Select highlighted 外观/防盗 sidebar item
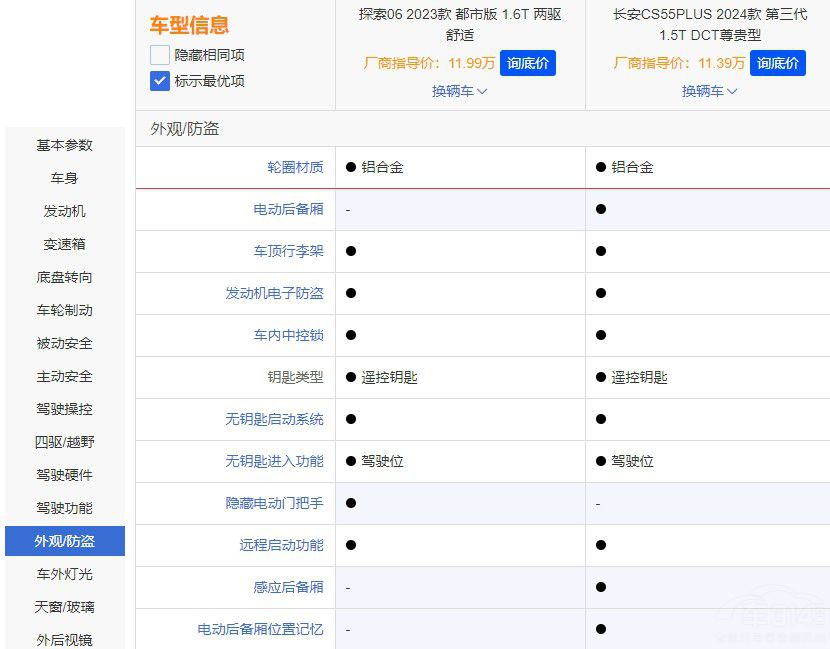The height and width of the screenshot is (649, 830). coord(65,541)
